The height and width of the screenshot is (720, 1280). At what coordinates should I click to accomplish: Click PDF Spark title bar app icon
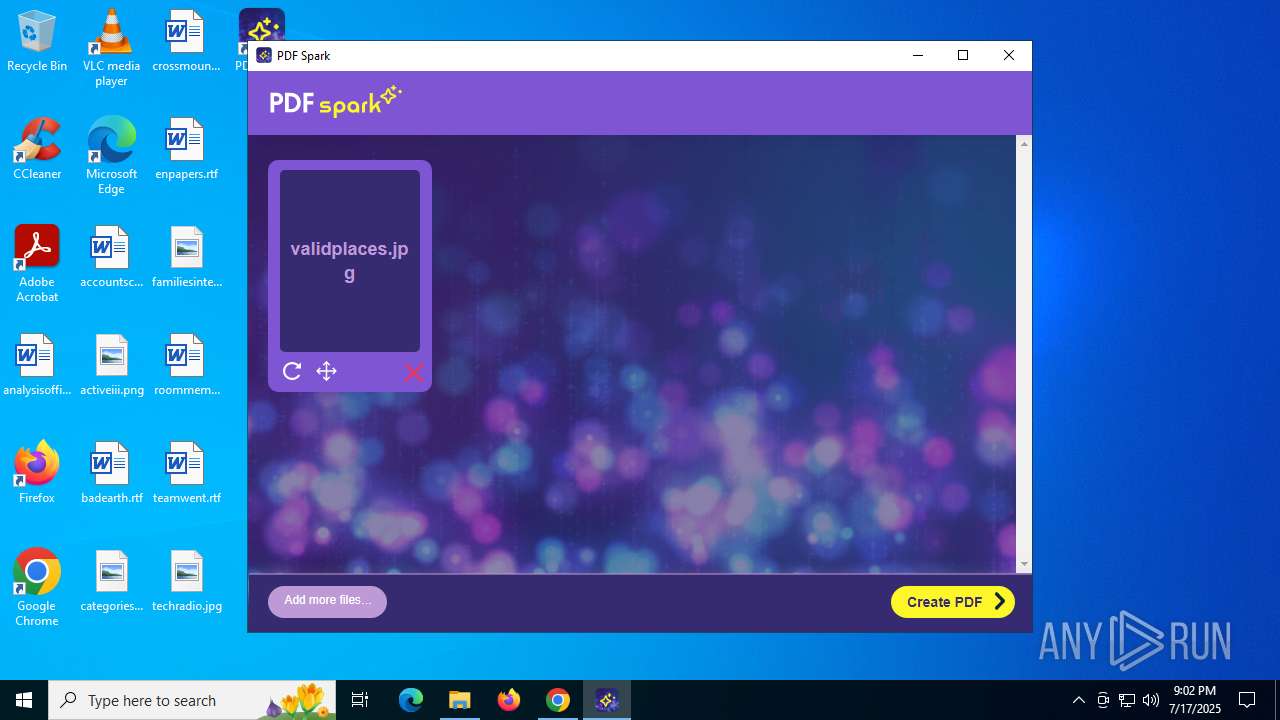264,56
